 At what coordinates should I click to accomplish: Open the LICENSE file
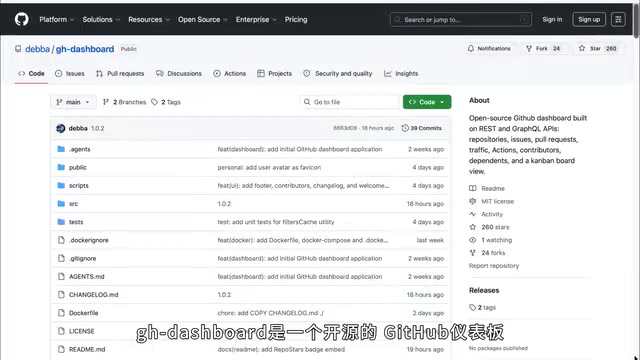(x=81, y=331)
